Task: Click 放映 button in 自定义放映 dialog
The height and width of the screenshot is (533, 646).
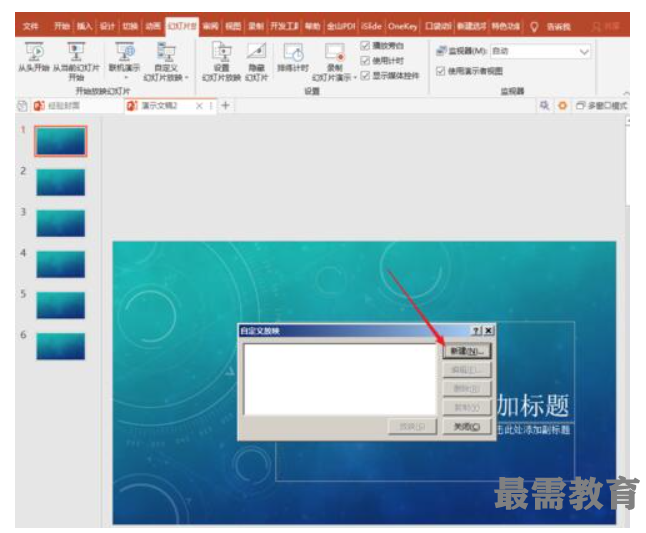Action: tap(412, 427)
